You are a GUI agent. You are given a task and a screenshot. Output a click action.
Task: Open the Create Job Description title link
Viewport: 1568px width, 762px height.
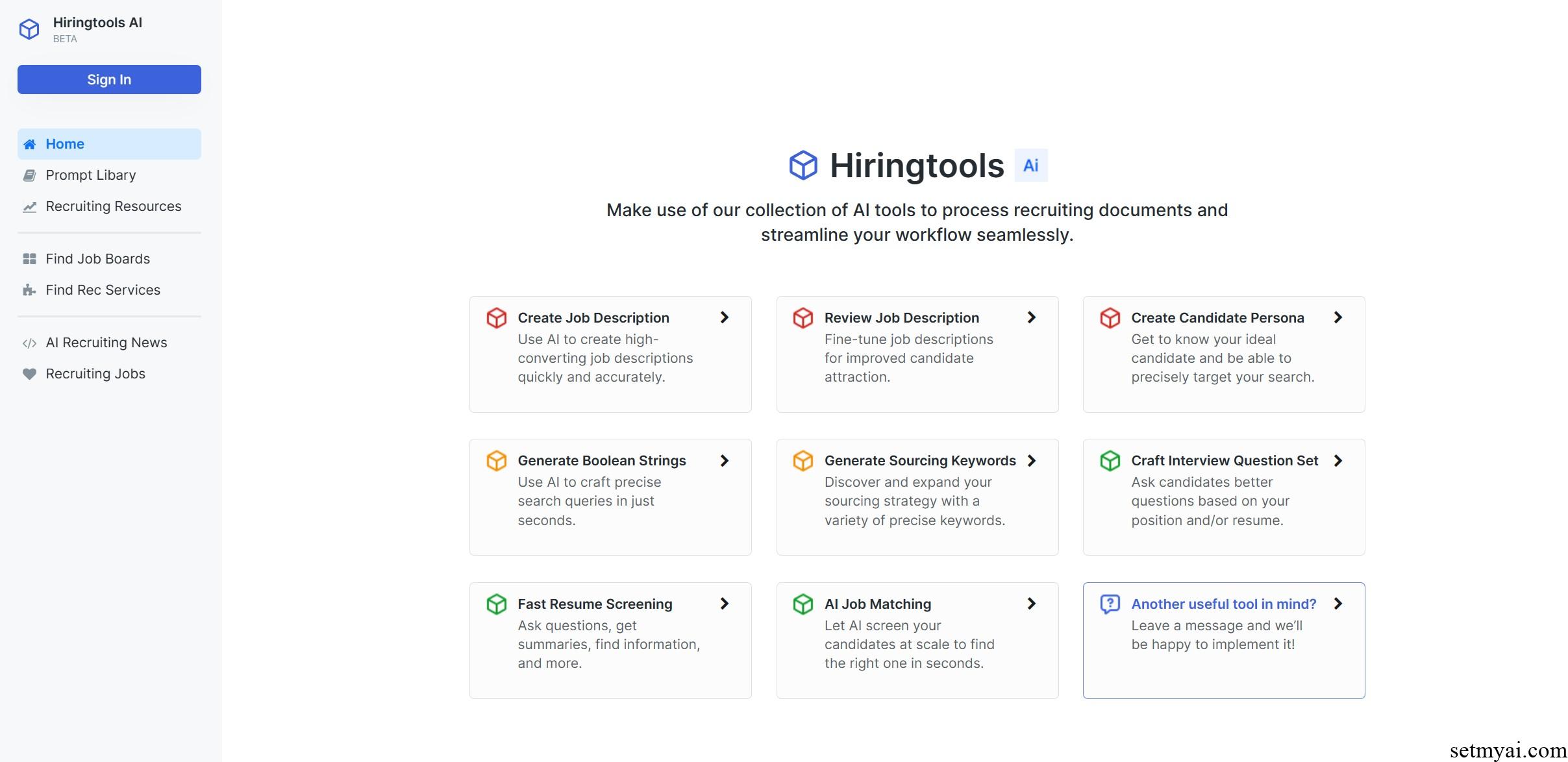593,318
